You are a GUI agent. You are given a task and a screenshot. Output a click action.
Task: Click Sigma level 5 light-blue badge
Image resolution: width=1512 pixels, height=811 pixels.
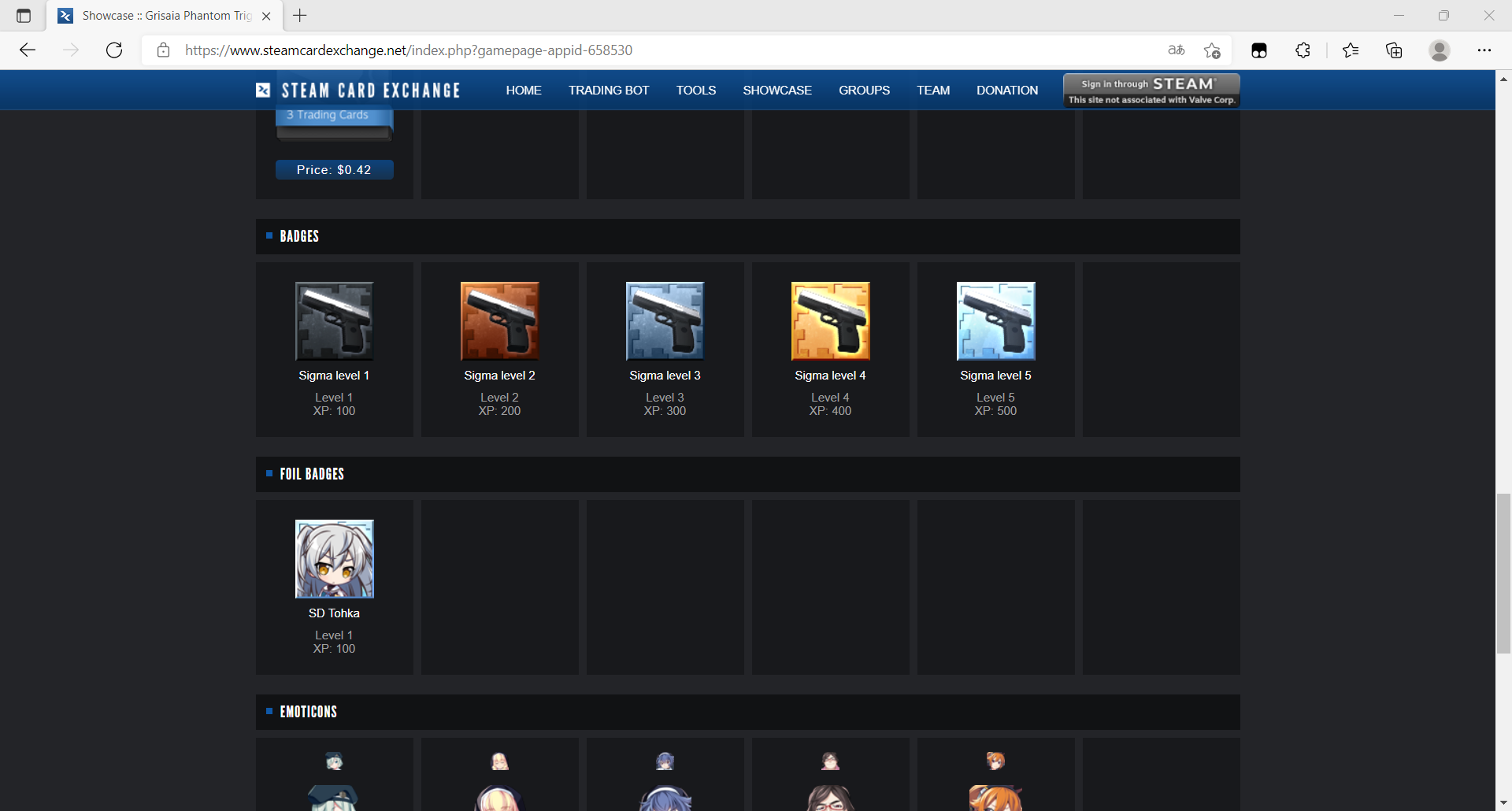(x=996, y=321)
